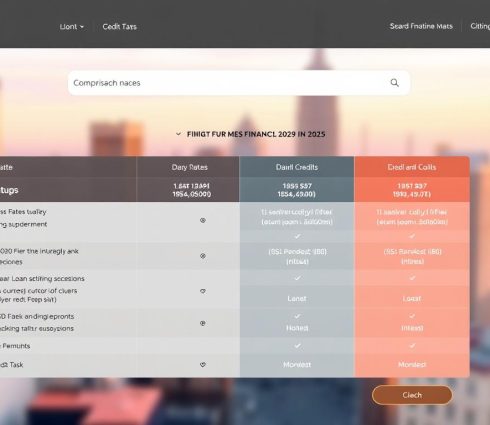
Task: Click the icon in cuttcor iof cluers row
Action: point(203,291)
